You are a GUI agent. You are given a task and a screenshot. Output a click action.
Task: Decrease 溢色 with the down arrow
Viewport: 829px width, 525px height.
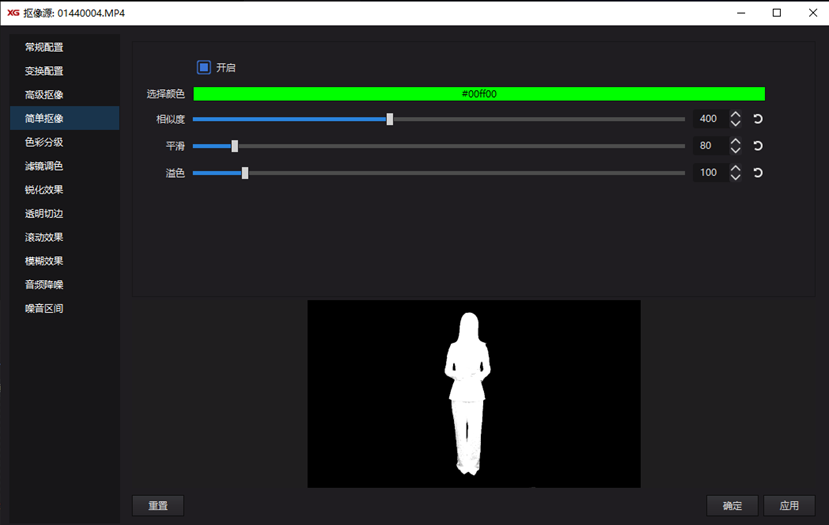point(735,177)
